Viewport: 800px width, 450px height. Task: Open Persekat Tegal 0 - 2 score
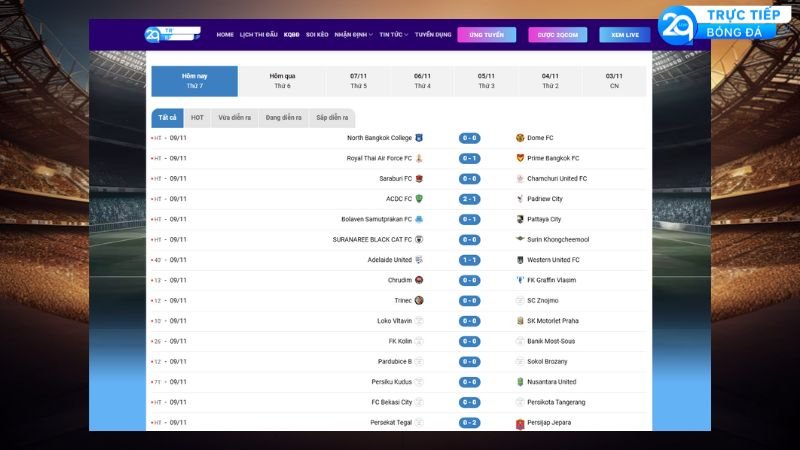[469, 422]
